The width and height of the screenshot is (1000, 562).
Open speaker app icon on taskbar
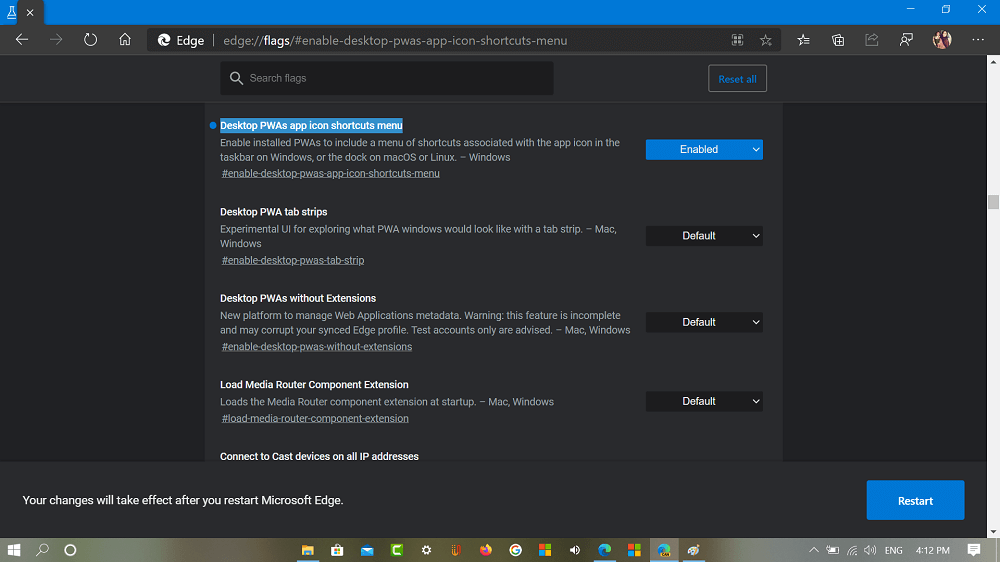[x=575, y=550]
